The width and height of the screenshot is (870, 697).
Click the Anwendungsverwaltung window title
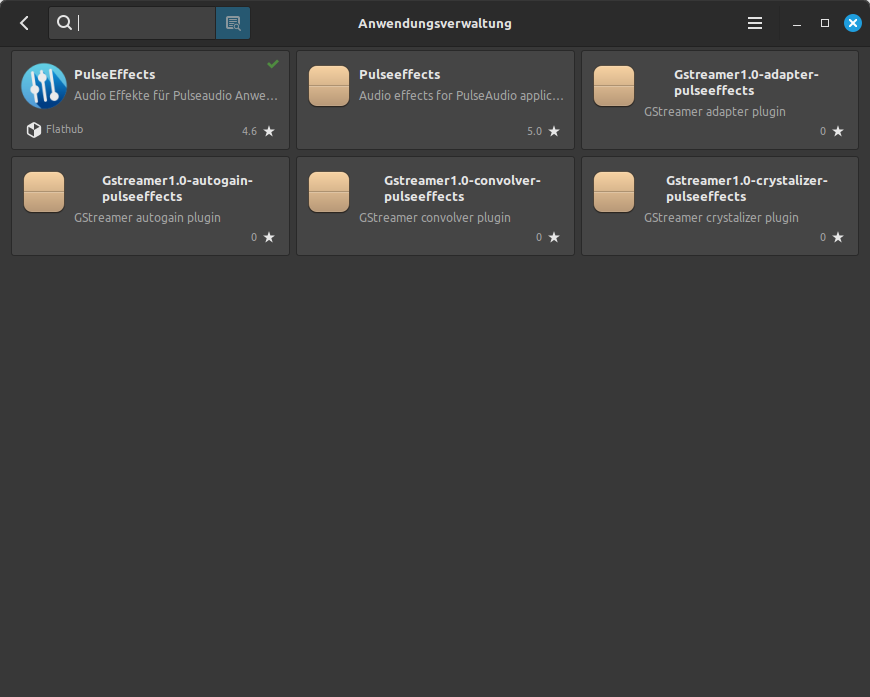435,23
